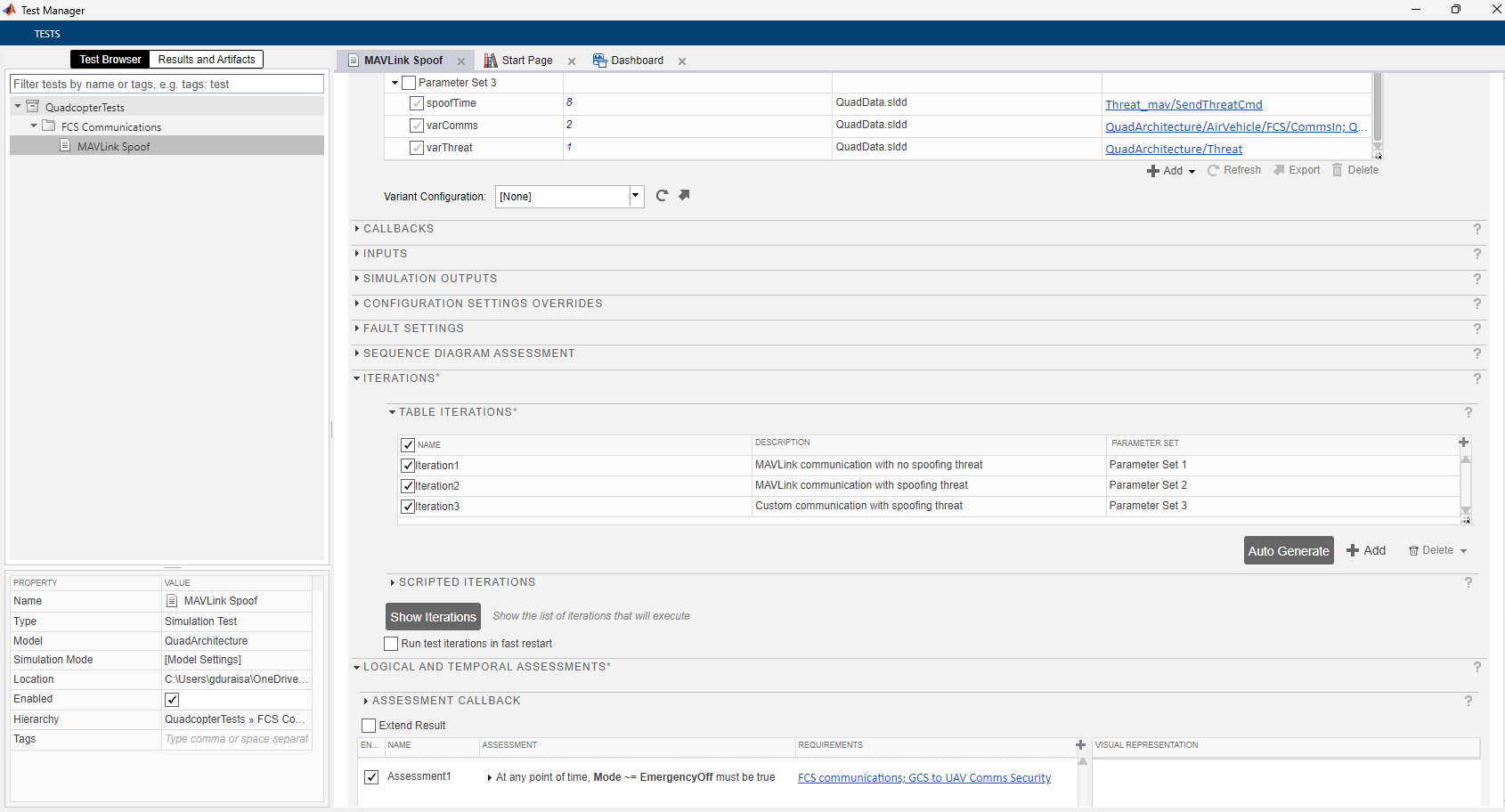Click the Auto Generate button
The width and height of the screenshot is (1505, 812).
(x=1288, y=550)
